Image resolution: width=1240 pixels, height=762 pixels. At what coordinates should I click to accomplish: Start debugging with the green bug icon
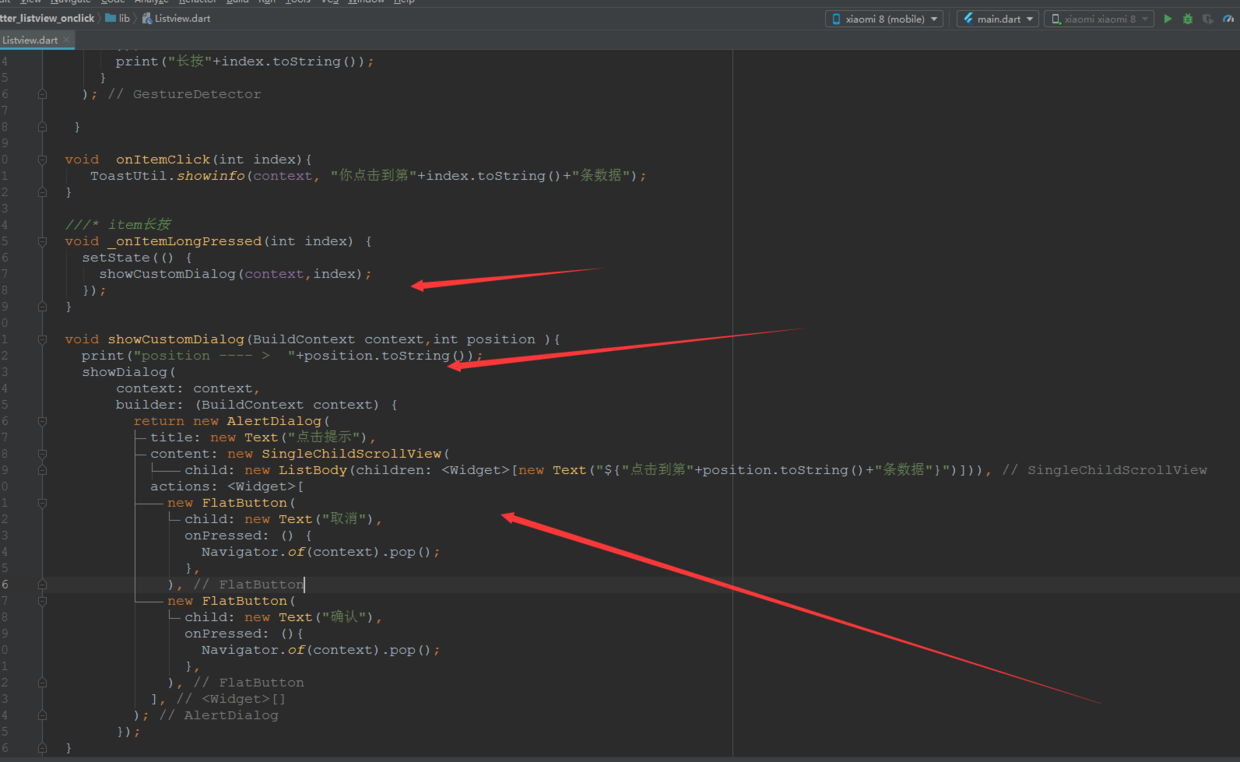[1188, 19]
